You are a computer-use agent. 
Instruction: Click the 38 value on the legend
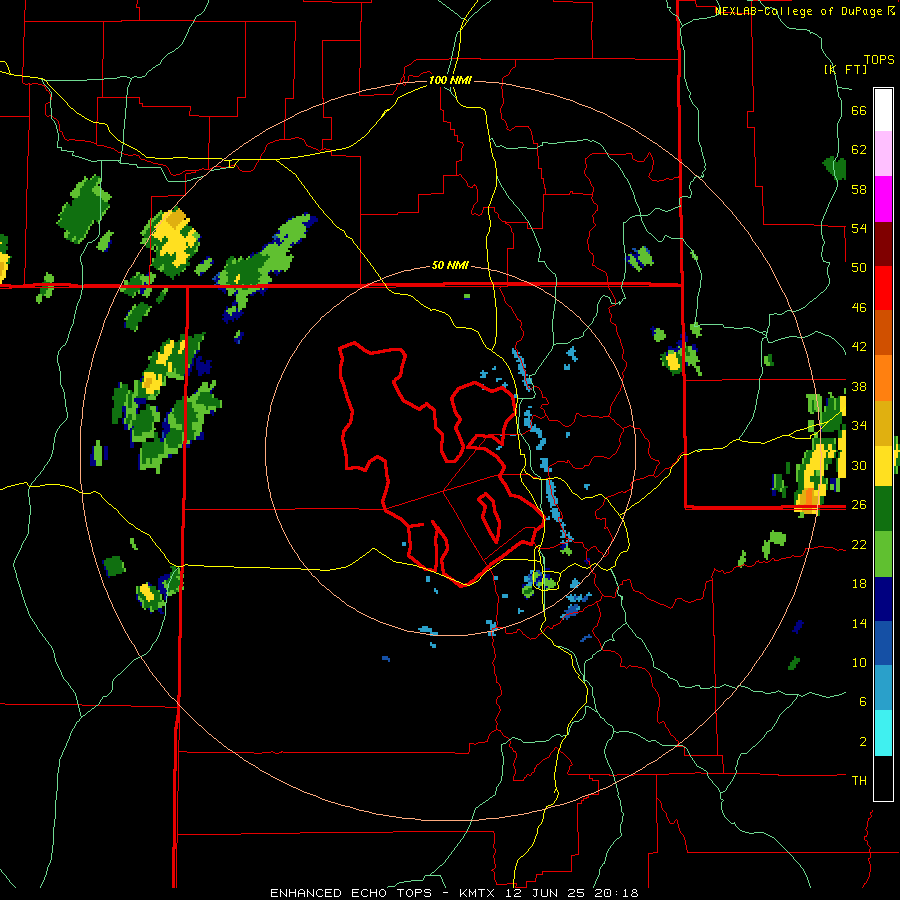coord(859,386)
